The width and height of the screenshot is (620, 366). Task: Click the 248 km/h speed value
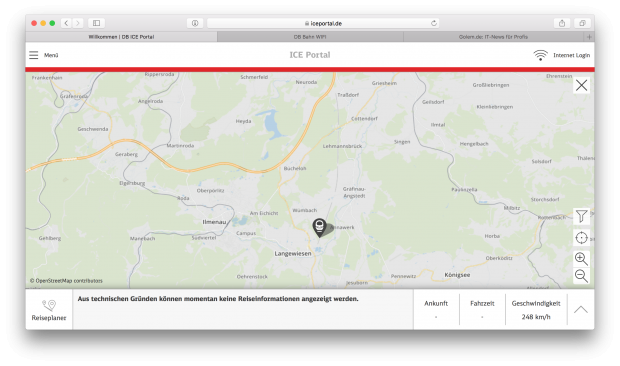coord(536,317)
